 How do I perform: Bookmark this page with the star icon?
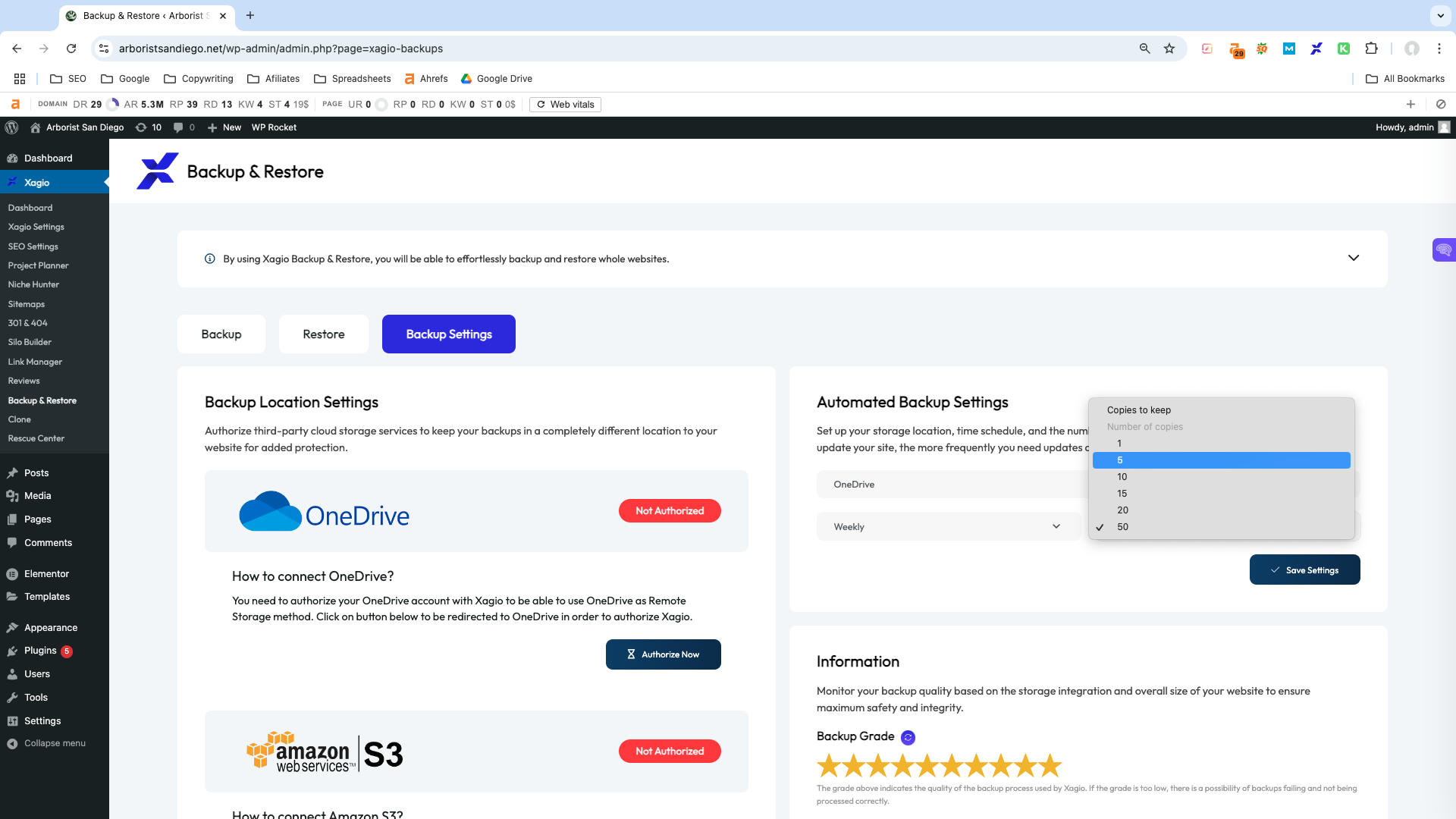tap(1169, 49)
